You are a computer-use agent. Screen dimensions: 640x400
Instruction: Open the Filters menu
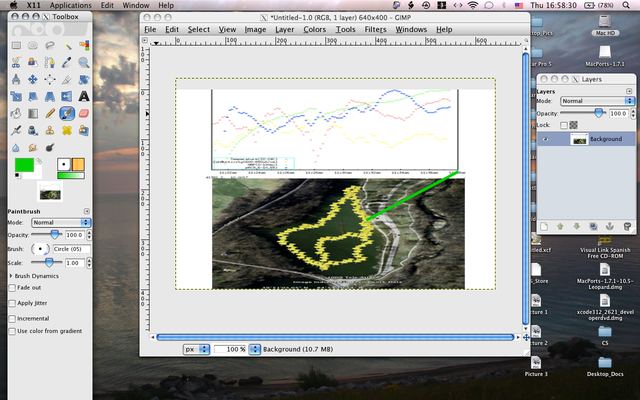pos(375,29)
